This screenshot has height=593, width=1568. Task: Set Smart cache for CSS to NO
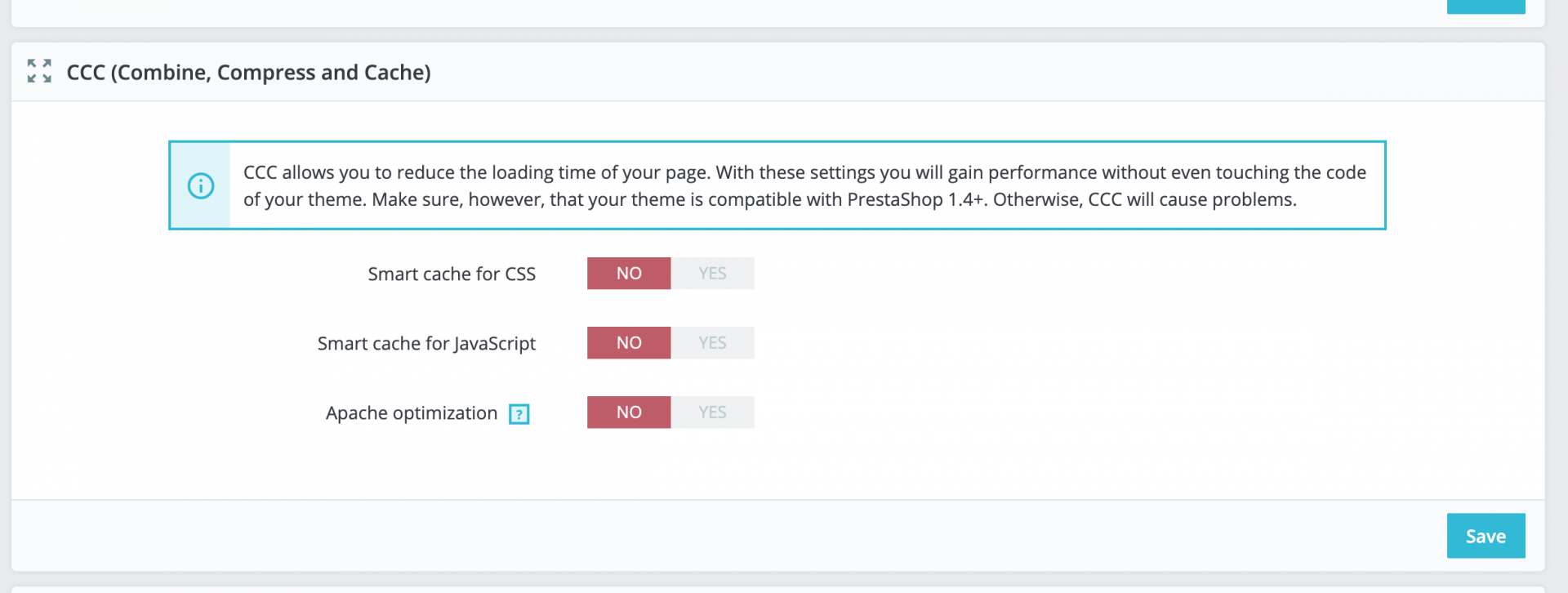[629, 274]
